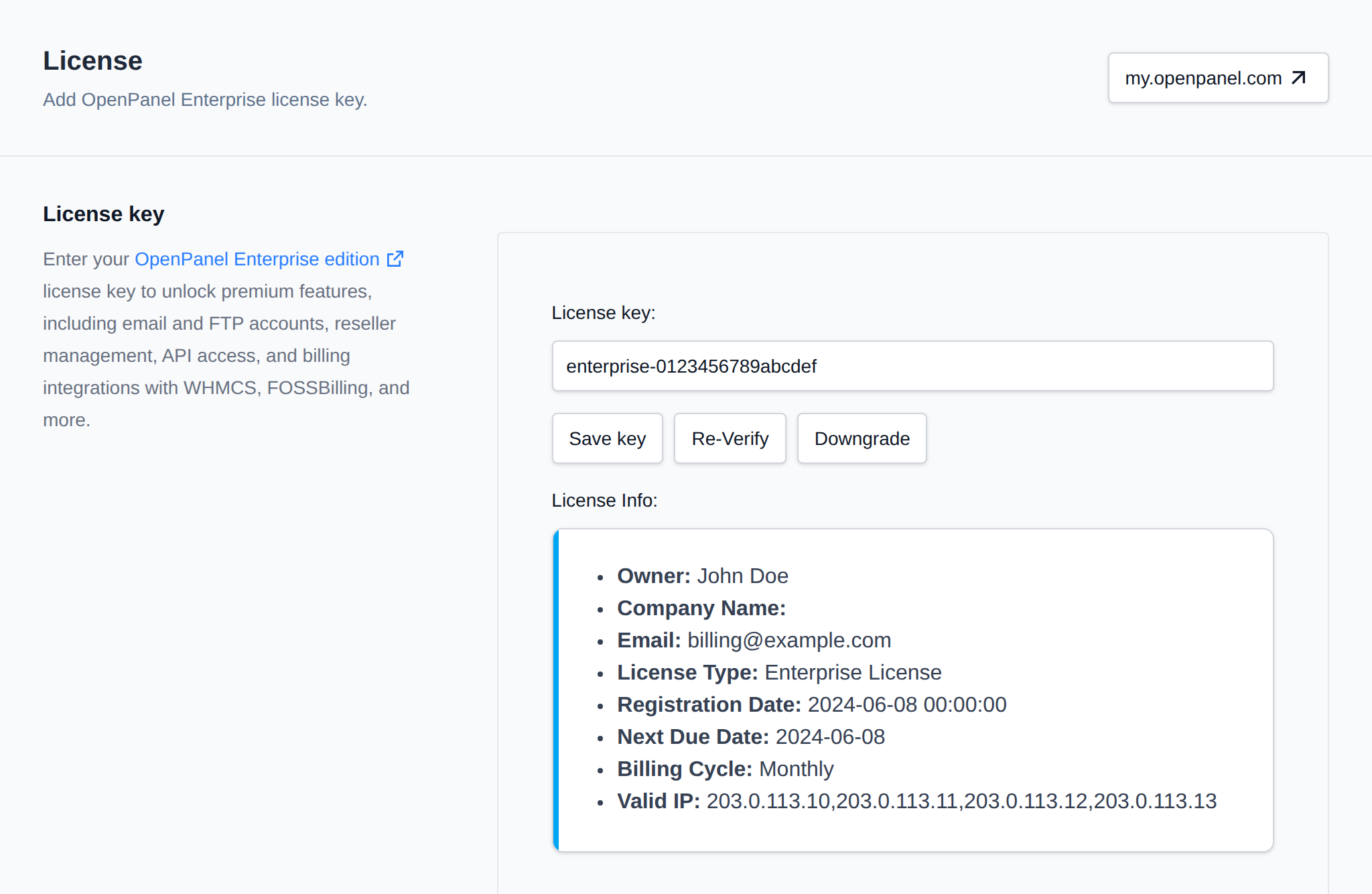Click the arrow icon beside my.openpanel.com
This screenshot has height=894, width=1372.
(x=1298, y=78)
